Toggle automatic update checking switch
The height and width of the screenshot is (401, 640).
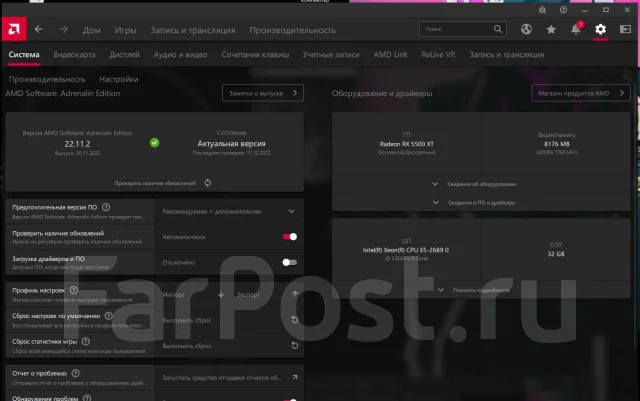pyautogui.click(x=289, y=237)
